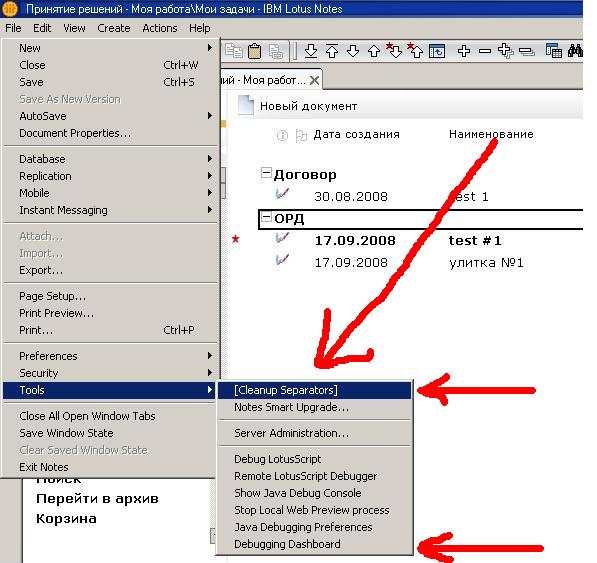Click the Paste Special toolbar icon
The height and width of the screenshot is (563, 597).
point(276,51)
